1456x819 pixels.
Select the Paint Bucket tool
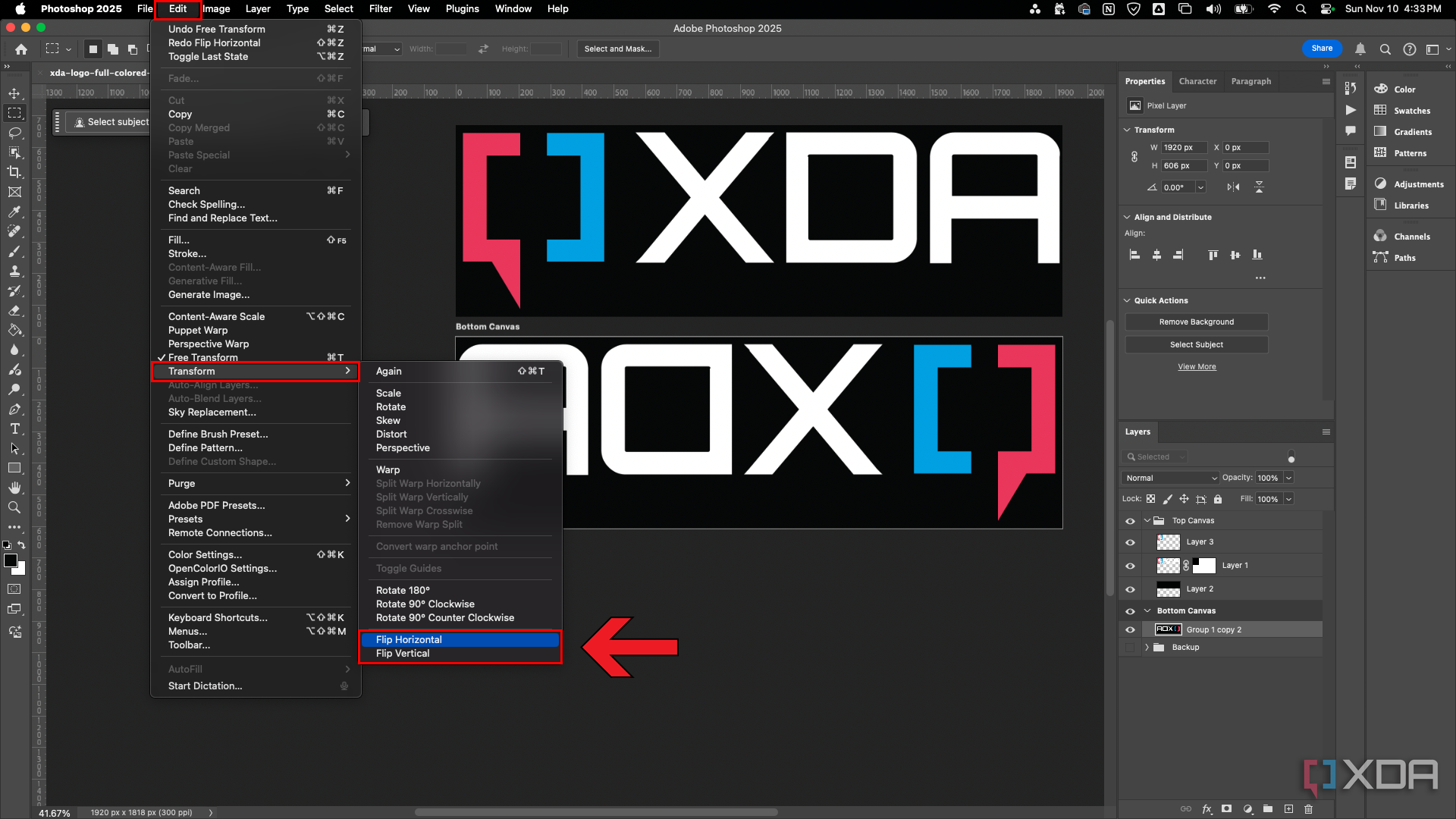coord(14,330)
